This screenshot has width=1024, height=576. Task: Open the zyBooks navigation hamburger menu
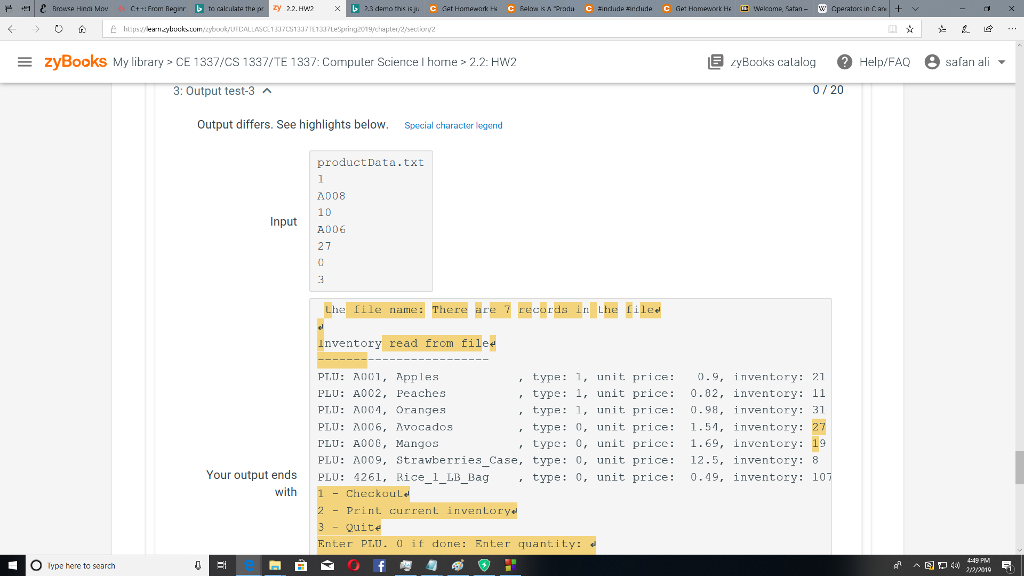tap(25, 60)
